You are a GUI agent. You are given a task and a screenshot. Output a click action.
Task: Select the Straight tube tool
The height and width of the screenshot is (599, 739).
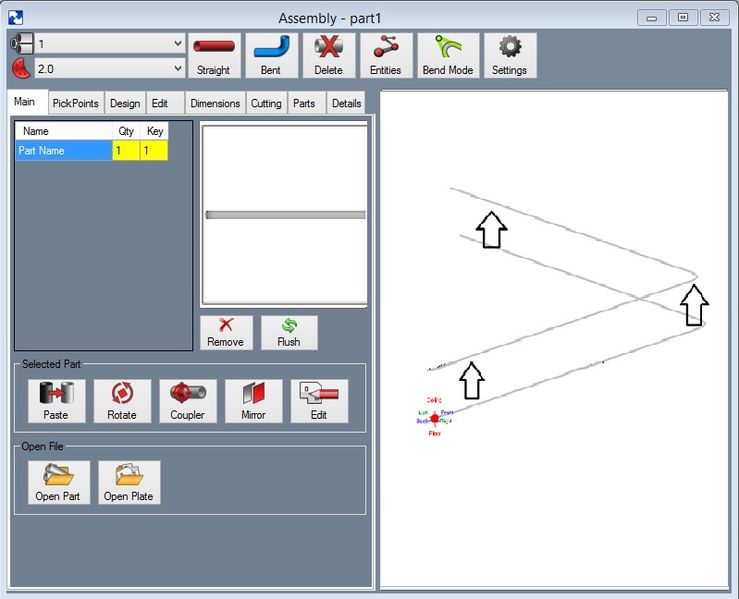(x=213, y=55)
